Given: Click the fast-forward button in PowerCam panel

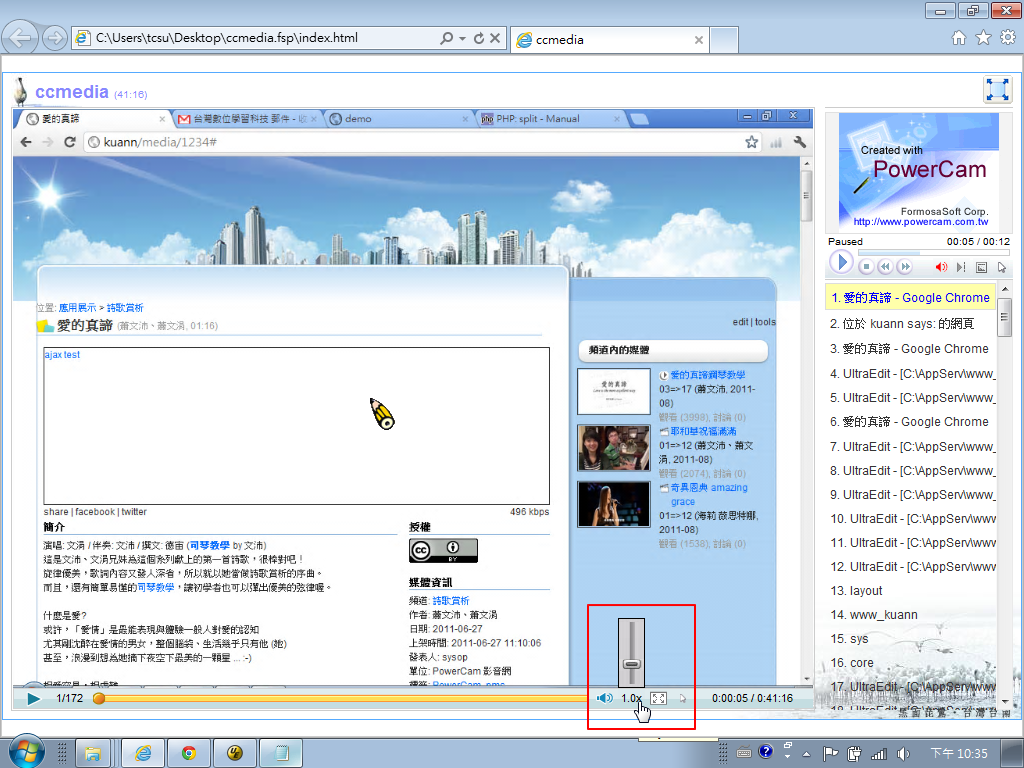Looking at the screenshot, I should click(904, 267).
